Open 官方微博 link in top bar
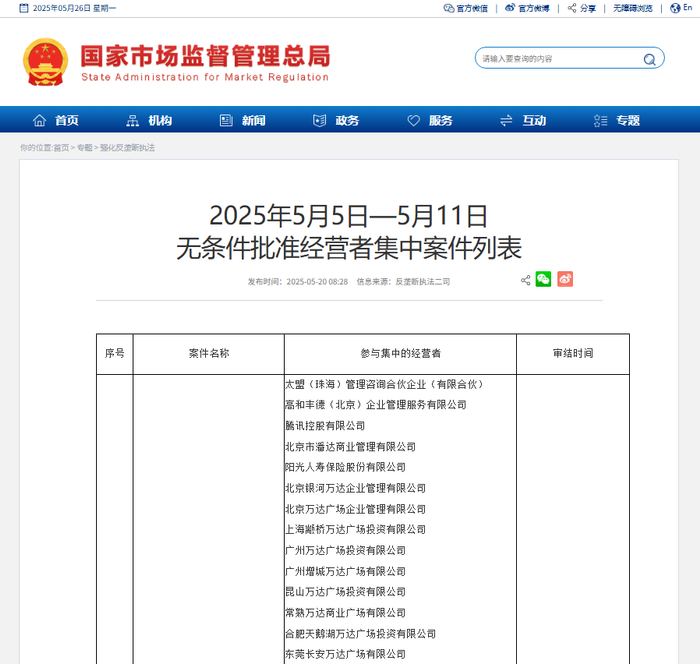This screenshot has height=664, width=700. (527, 8)
